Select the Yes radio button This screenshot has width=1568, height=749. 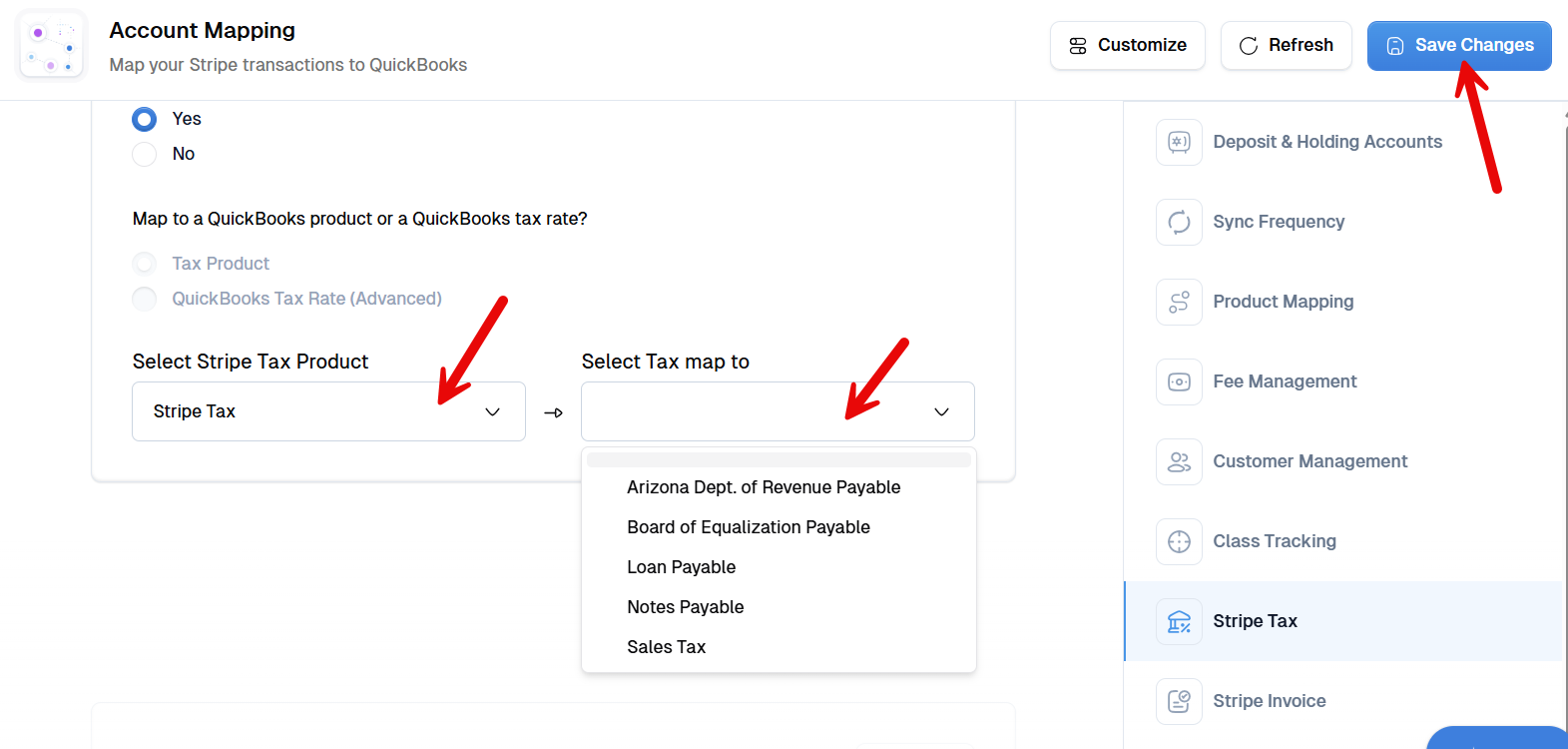(145, 119)
